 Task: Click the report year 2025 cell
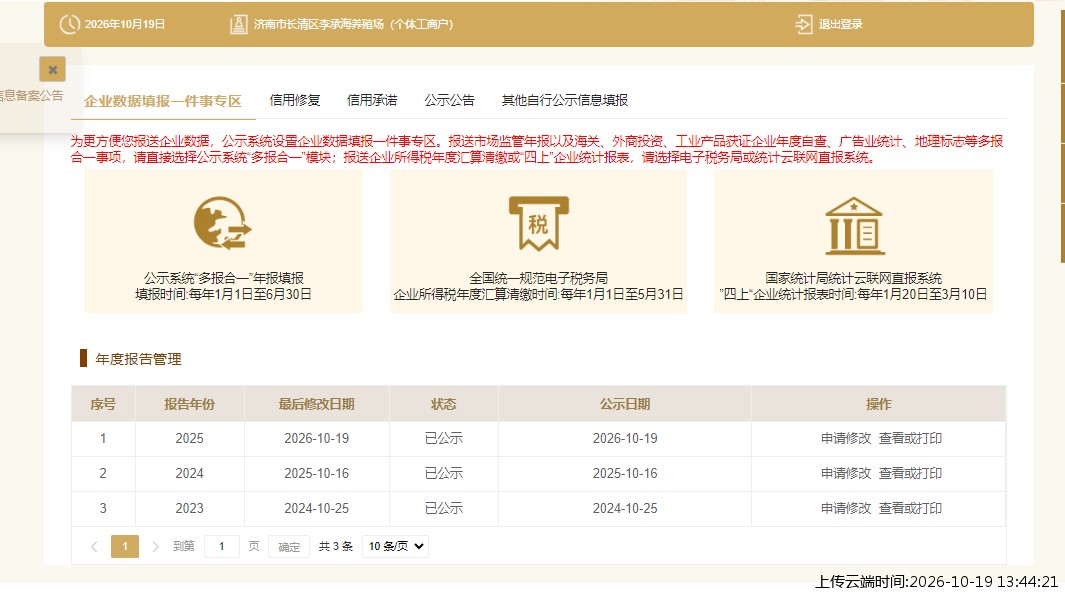coord(189,438)
